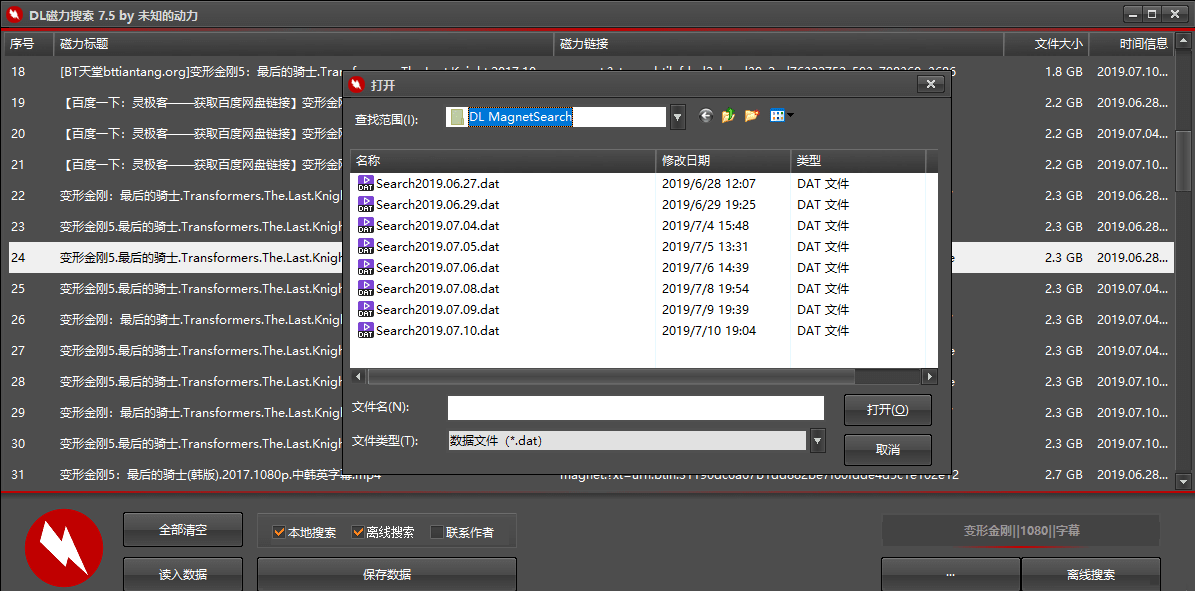Click the ... button
The width and height of the screenshot is (1195, 591).
coord(950,574)
